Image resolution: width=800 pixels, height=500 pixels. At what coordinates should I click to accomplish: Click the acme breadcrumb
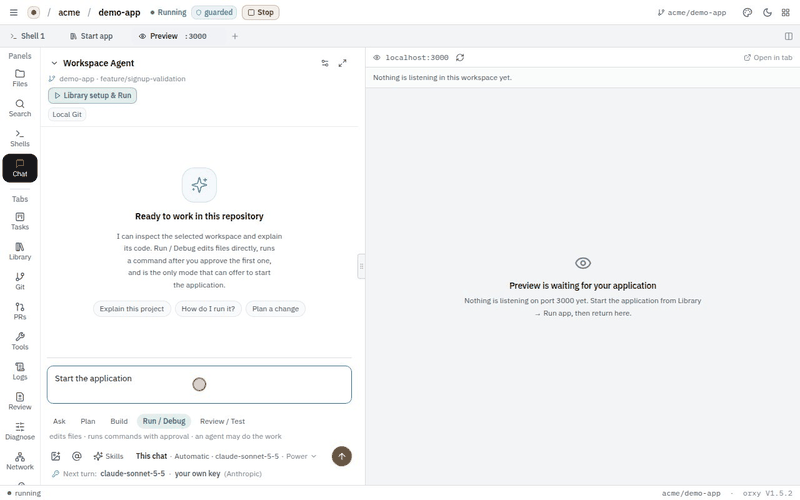[69, 12]
